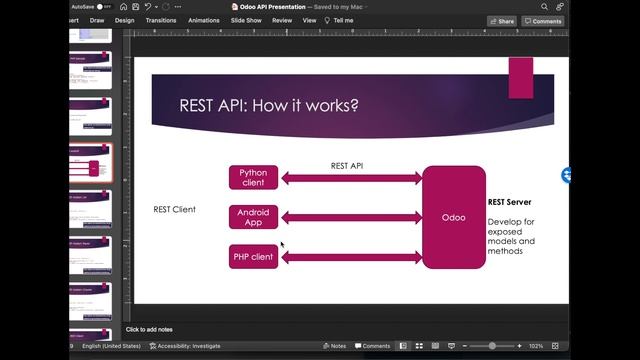The image size is (640, 360).
Task: Click the zoom out minus button
Action: click(464, 346)
